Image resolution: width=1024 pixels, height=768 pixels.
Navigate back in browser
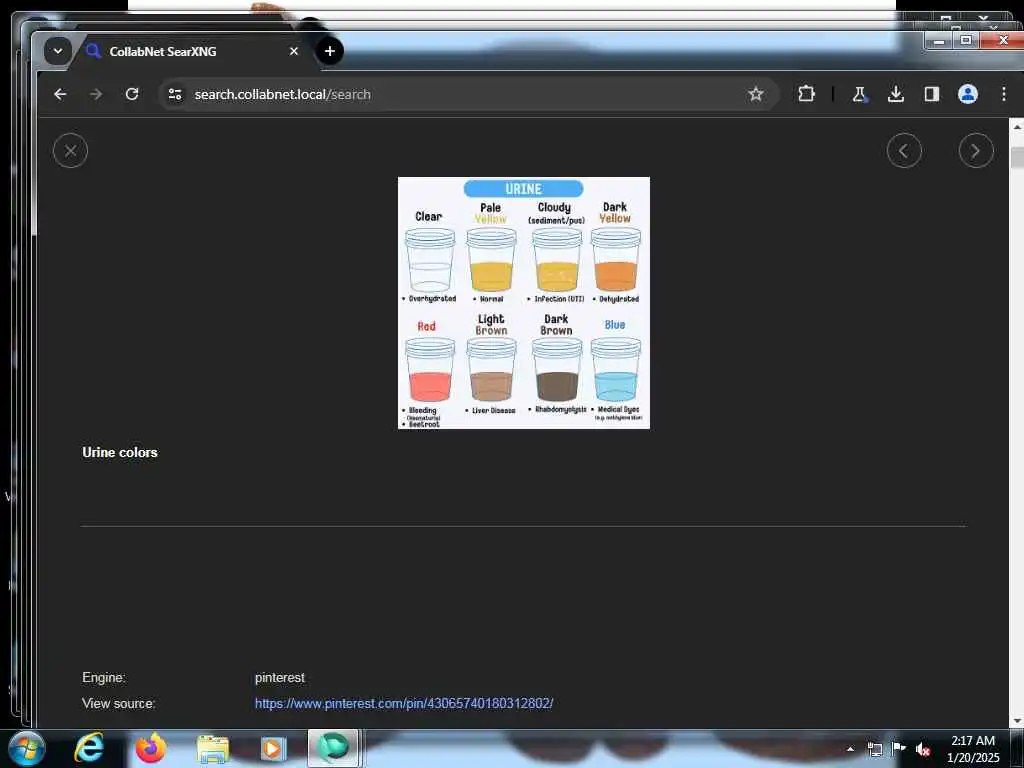[x=60, y=94]
